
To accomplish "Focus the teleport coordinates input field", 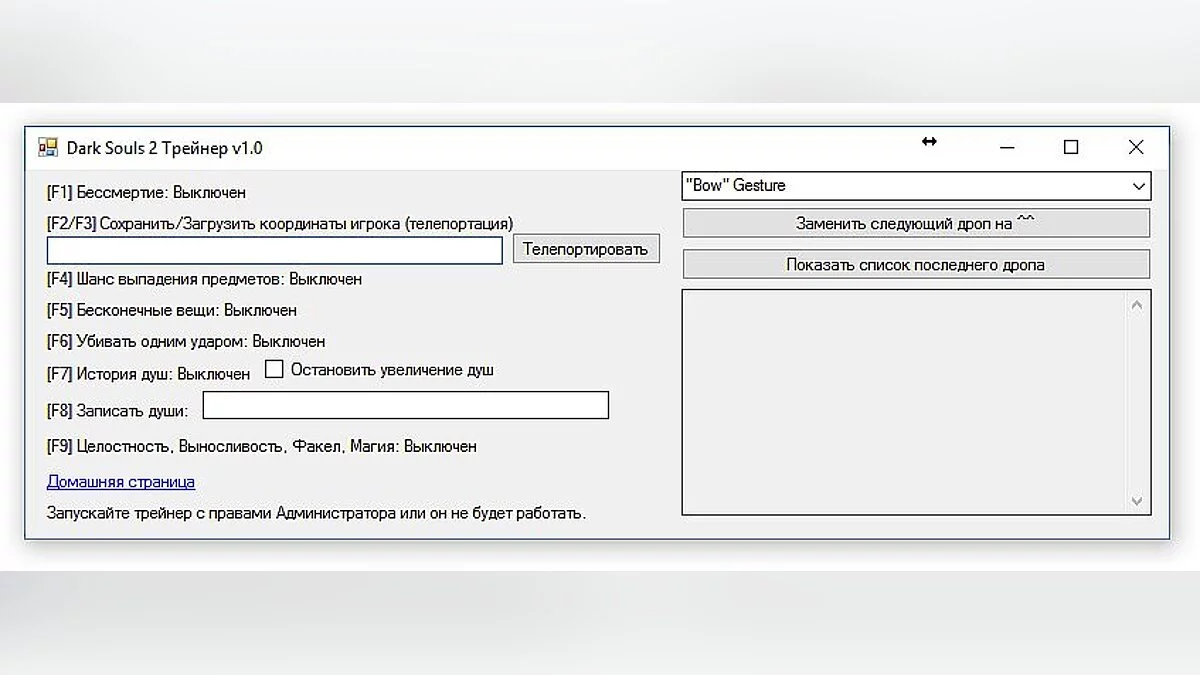I will pos(274,250).
